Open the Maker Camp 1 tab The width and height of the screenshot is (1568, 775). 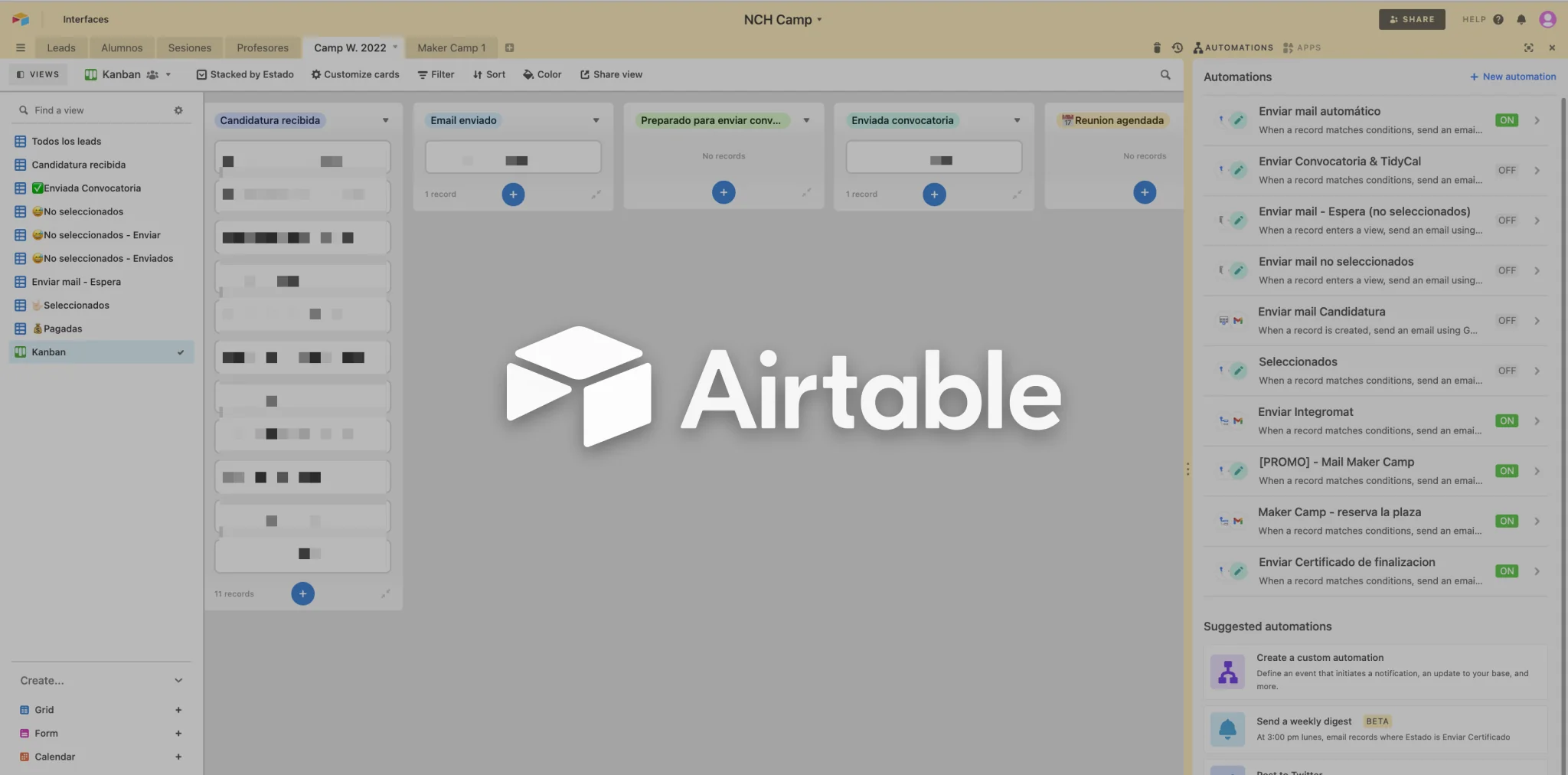point(451,47)
